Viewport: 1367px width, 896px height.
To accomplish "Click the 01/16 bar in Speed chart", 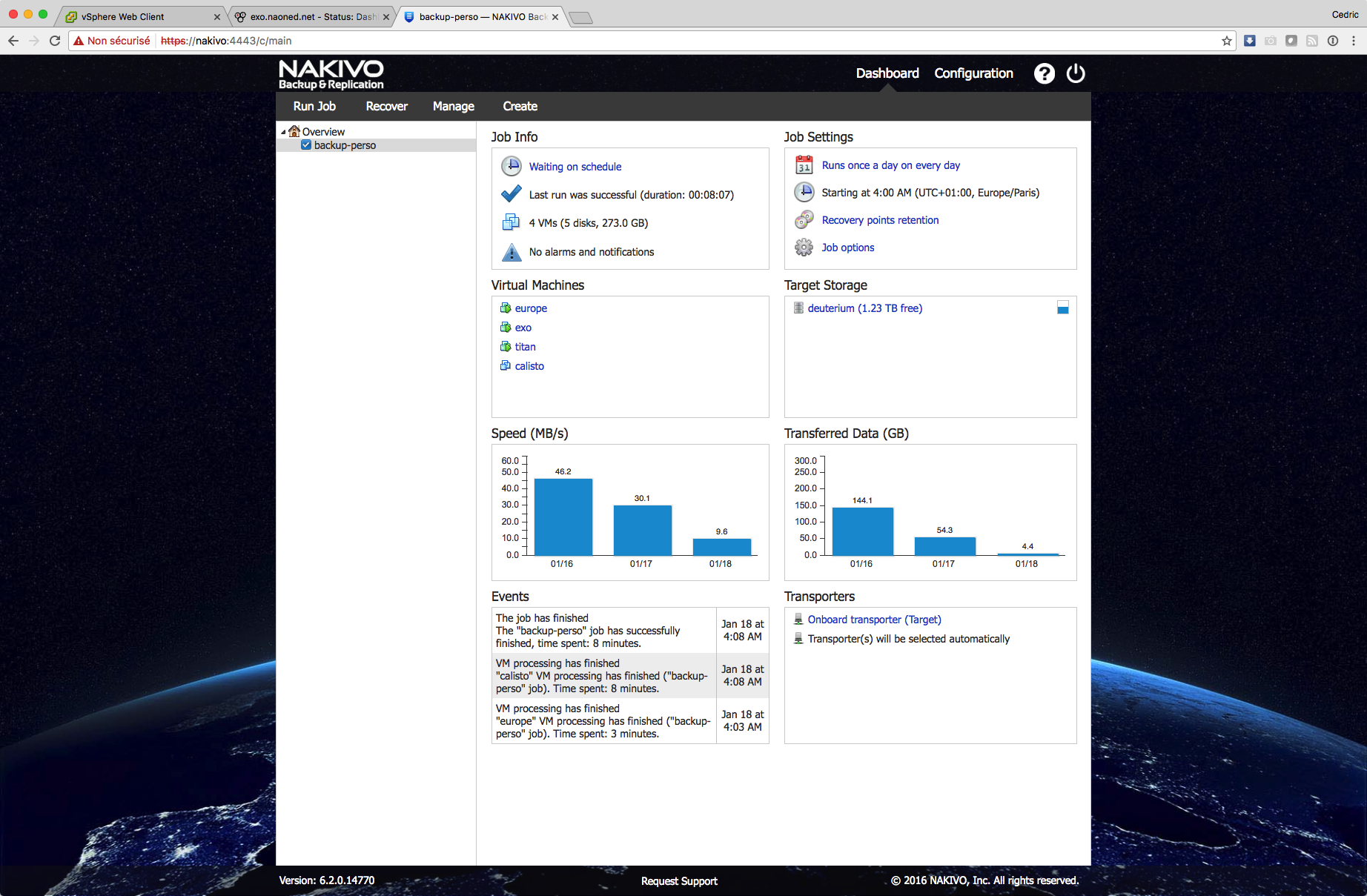I will [x=563, y=517].
